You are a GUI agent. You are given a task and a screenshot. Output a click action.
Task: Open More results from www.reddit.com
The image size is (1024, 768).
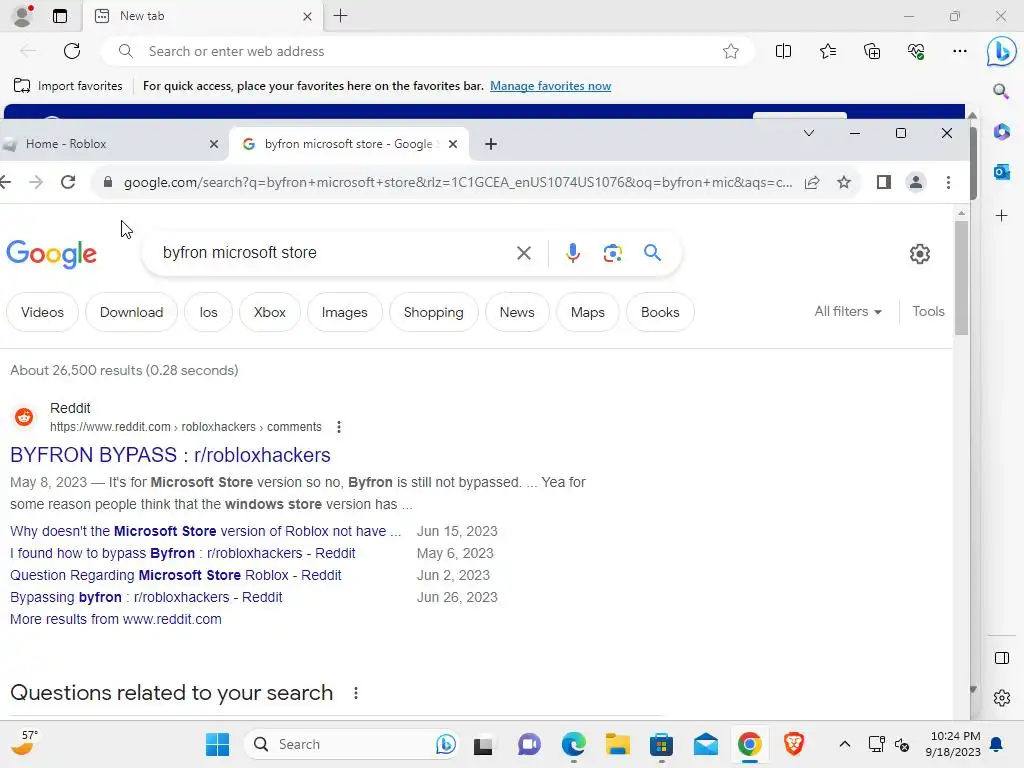click(116, 619)
